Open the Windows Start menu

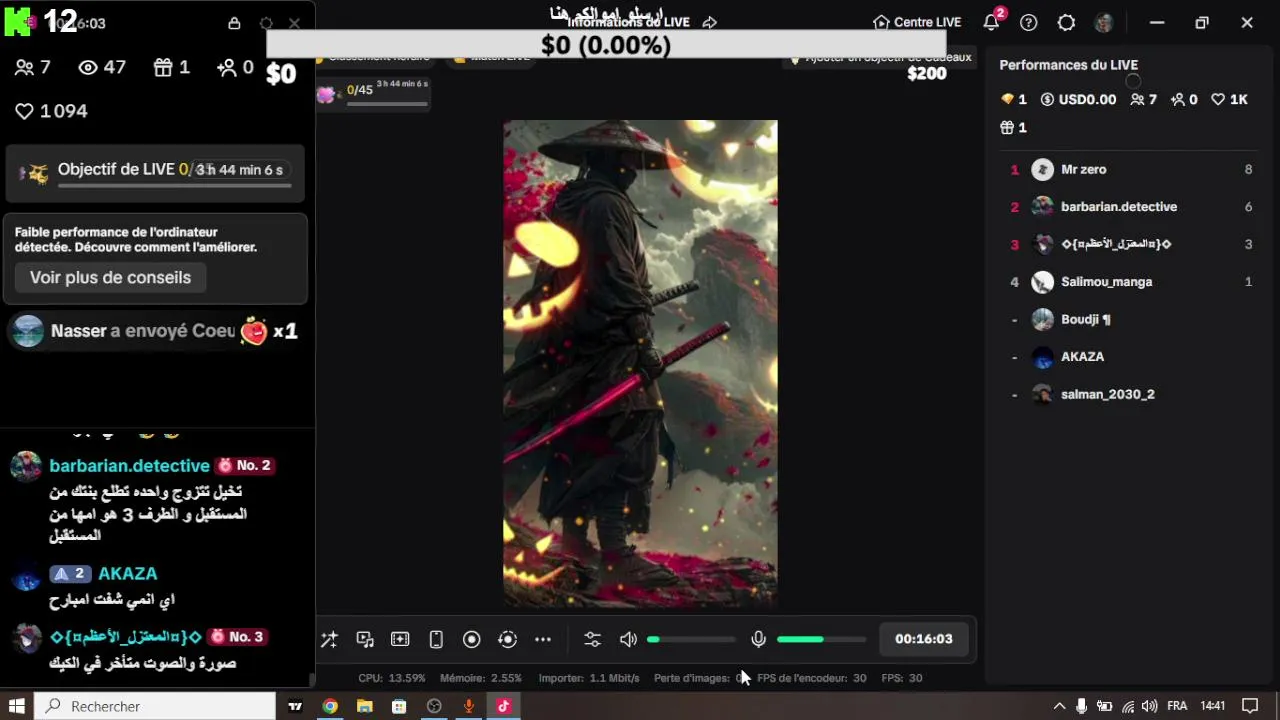tap(17, 706)
